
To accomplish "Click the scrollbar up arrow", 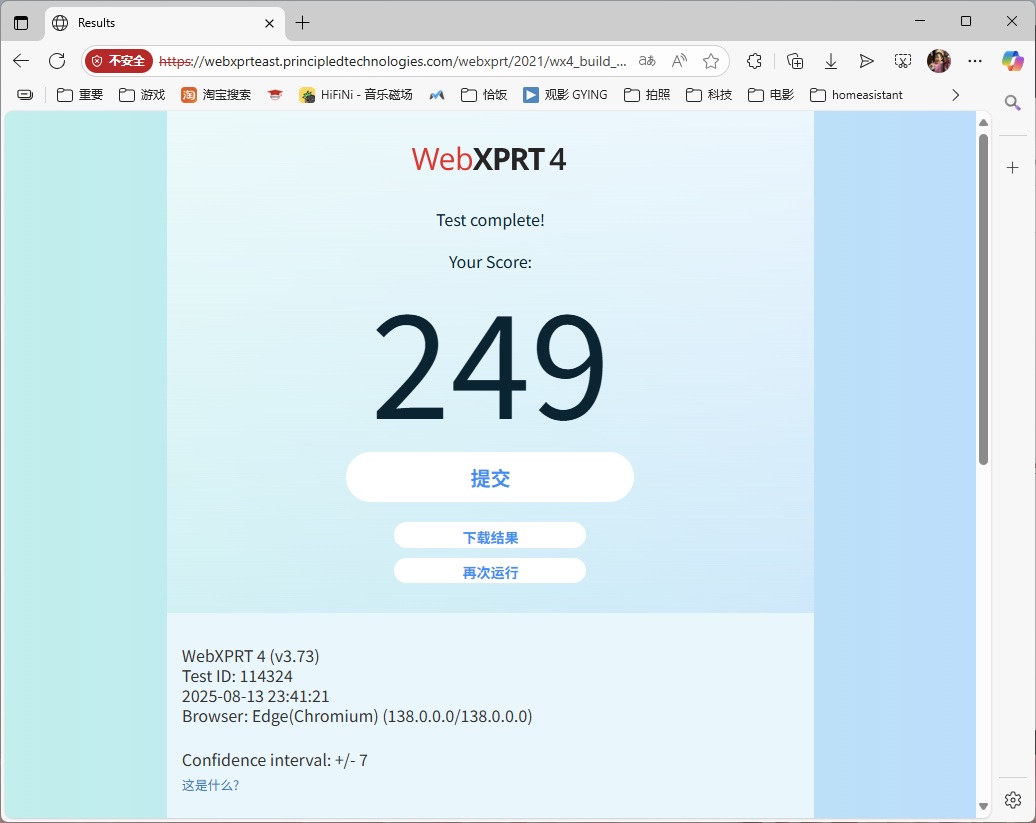I will point(983,122).
